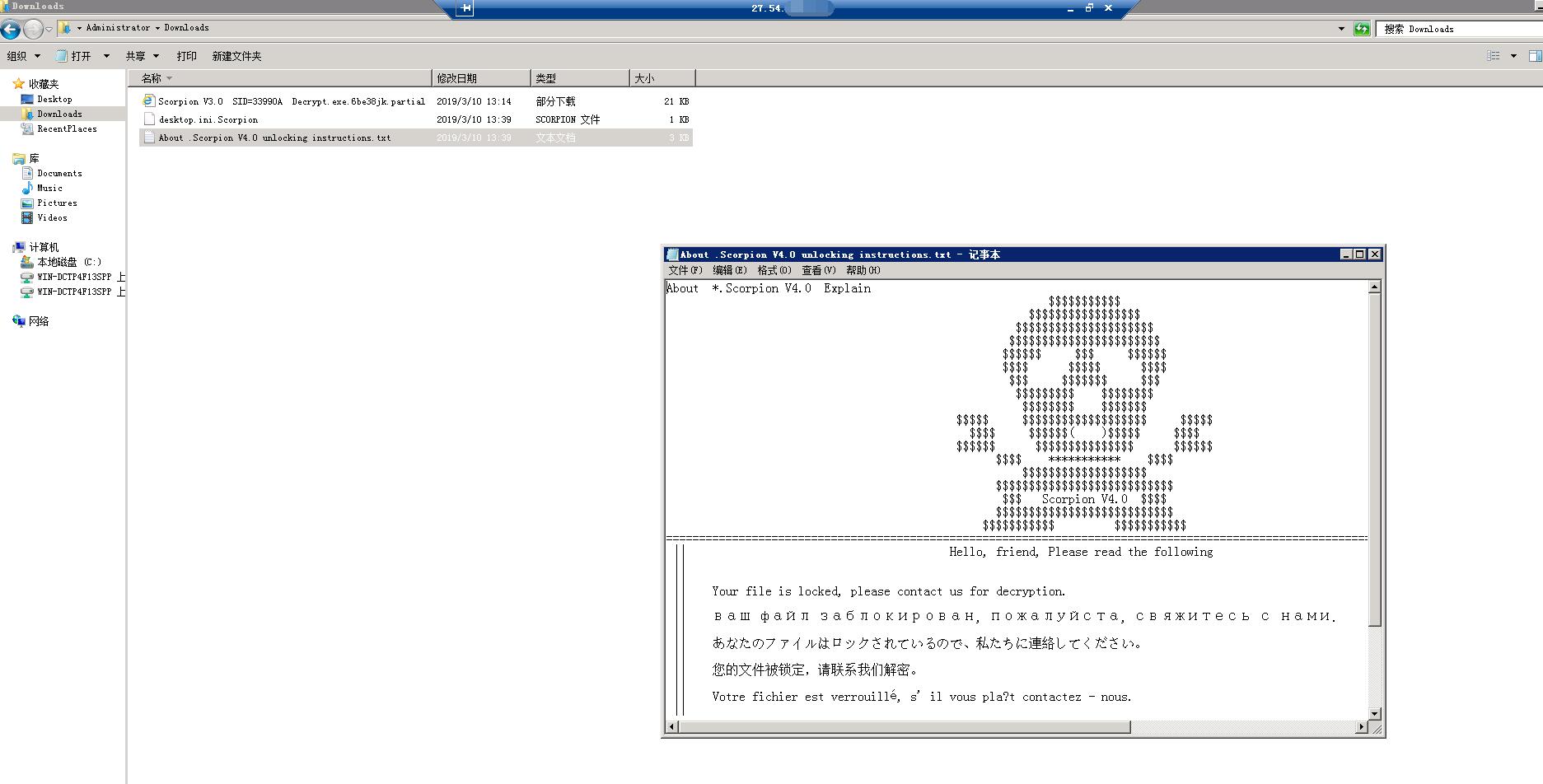Open the view options dropdown arrow
Viewport: 1543px width, 784px height.
[x=1513, y=56]
